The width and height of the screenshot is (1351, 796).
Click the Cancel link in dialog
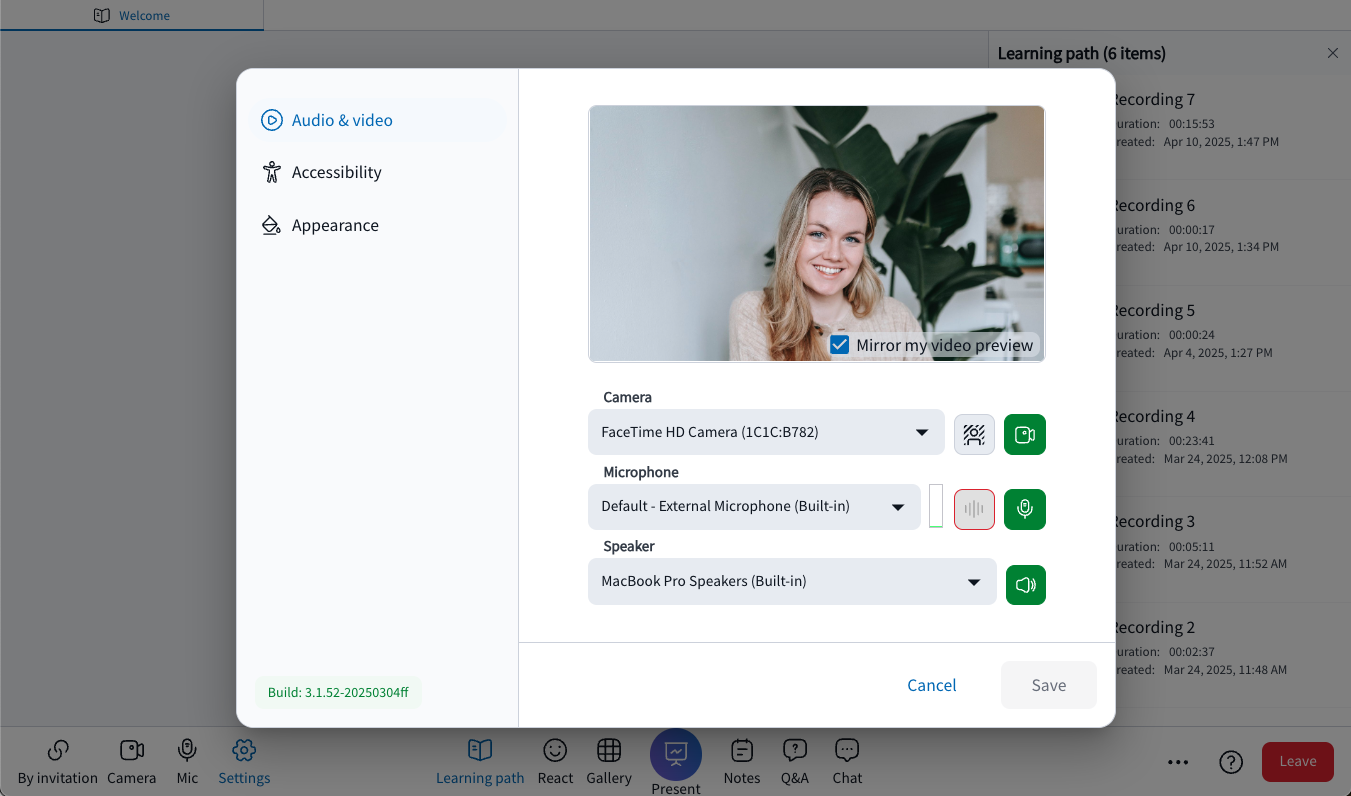point(932,685)
